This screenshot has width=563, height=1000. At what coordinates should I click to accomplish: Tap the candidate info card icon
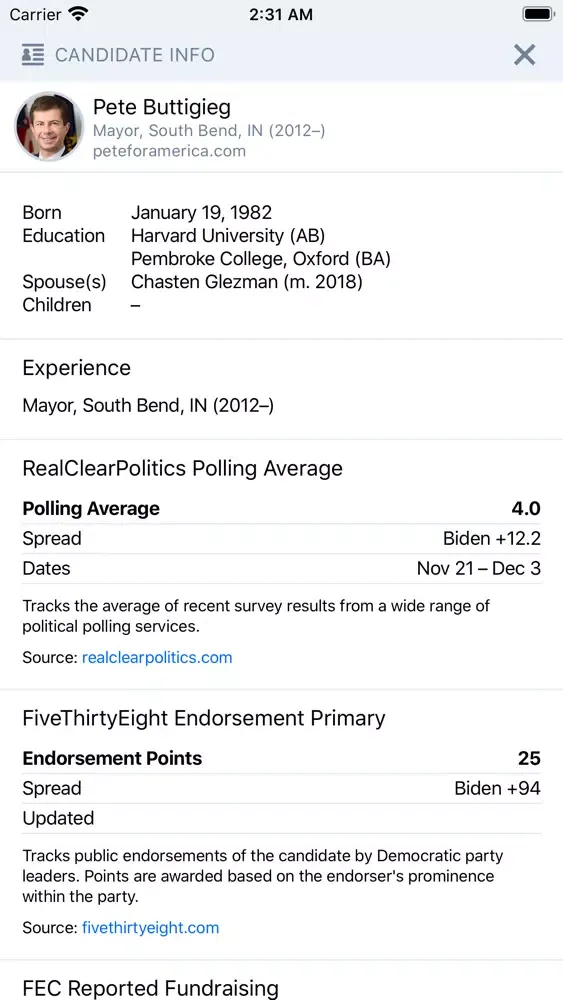point(33,55)
